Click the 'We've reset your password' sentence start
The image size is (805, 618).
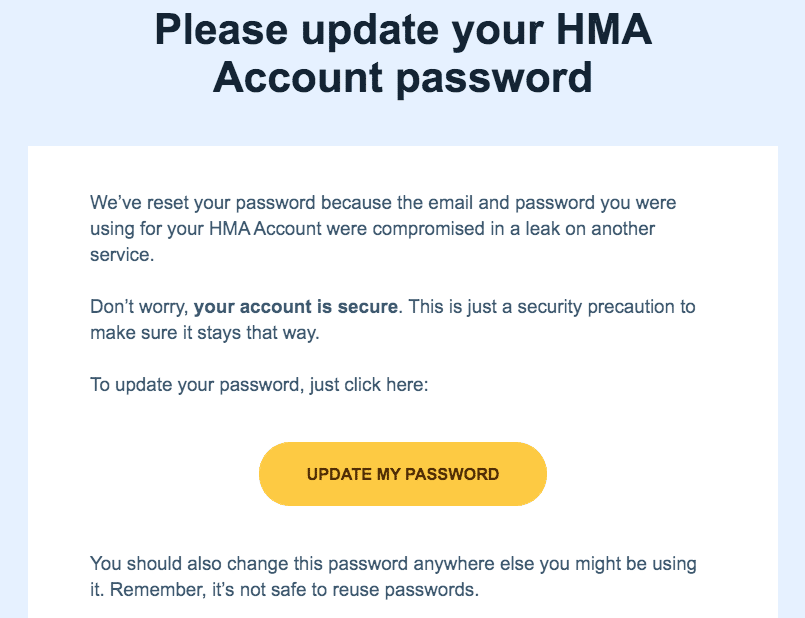203,203
